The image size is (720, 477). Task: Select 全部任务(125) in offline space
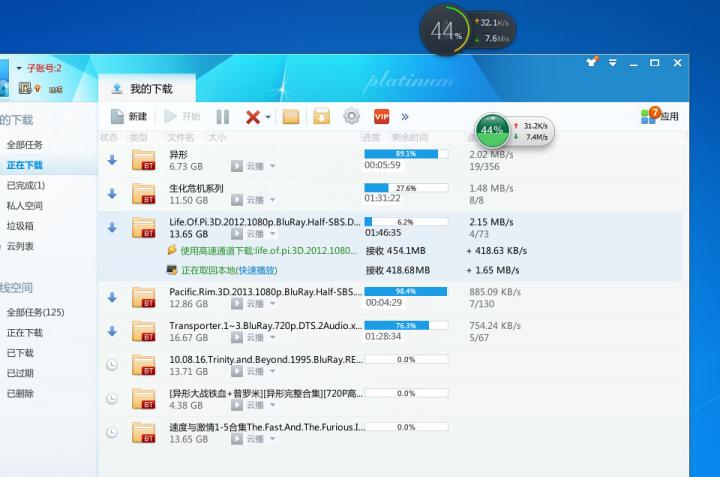35,313
